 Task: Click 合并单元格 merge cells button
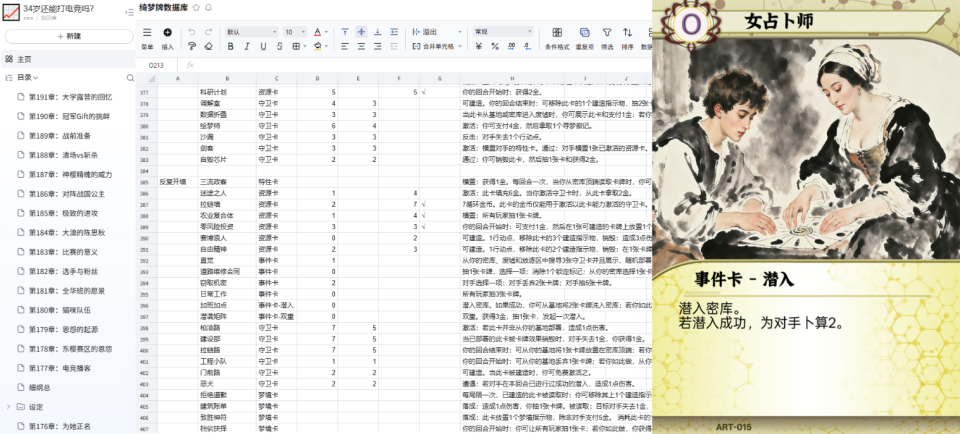[434, 46]
